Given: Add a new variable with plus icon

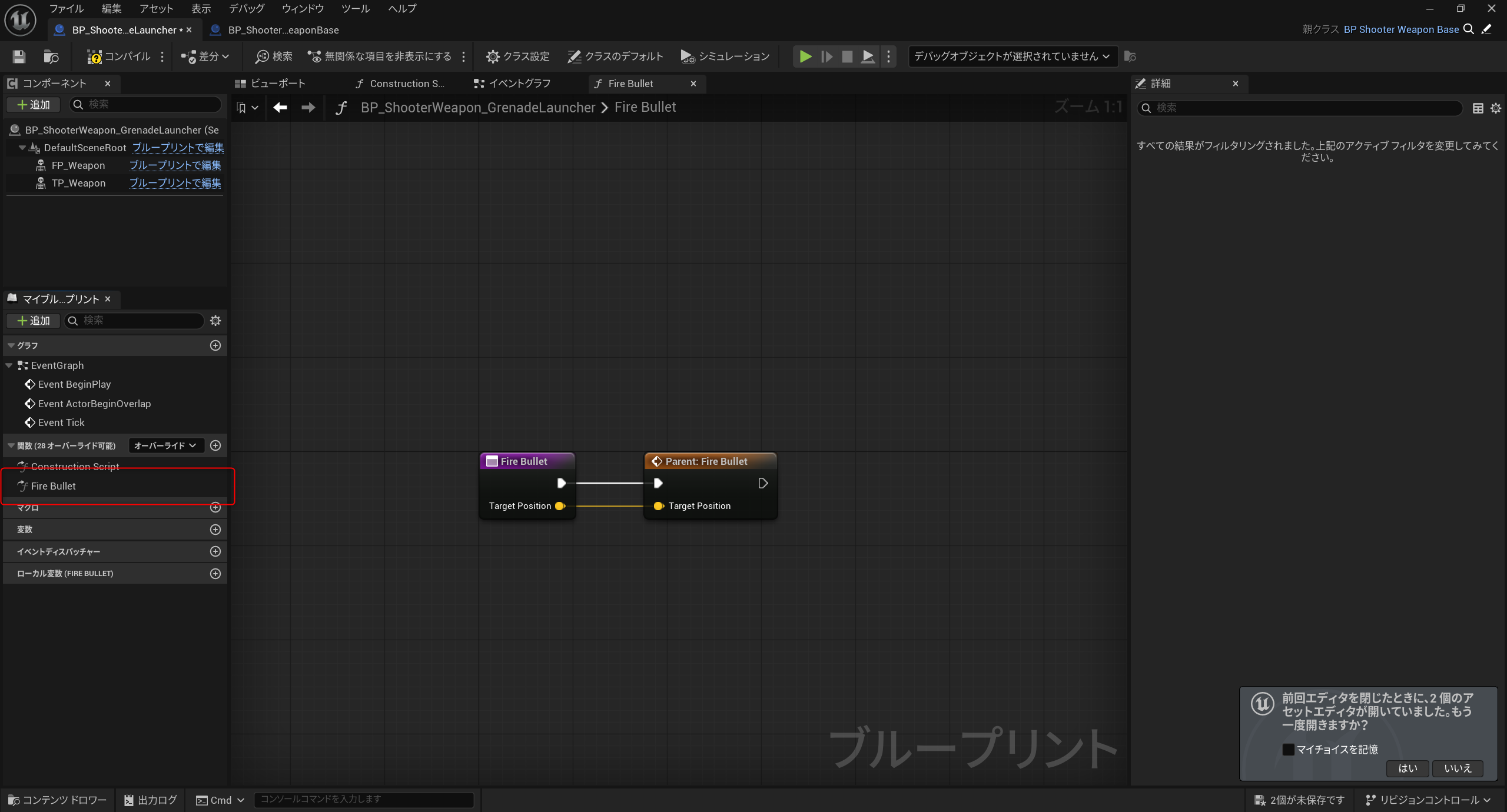Looking at the screenshot, I should tap(215, 530).
